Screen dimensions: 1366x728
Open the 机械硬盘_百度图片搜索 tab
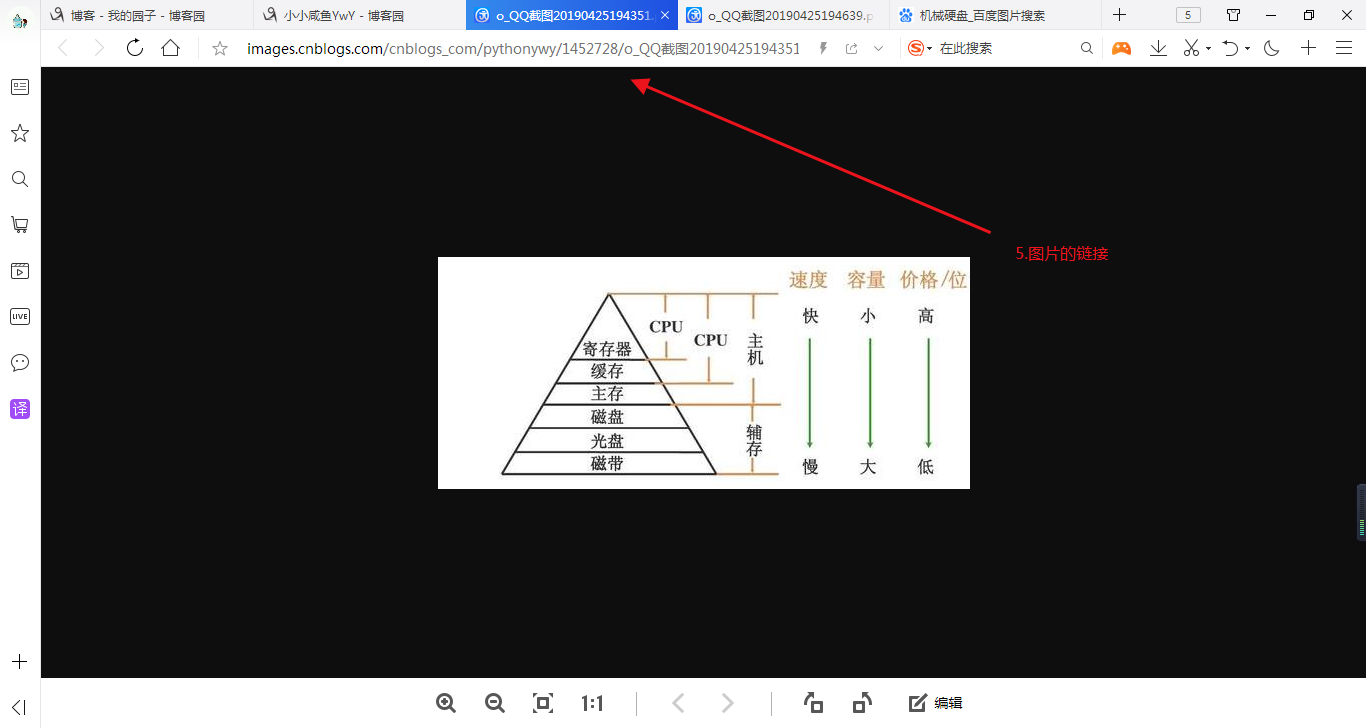[x=995, y=15]
